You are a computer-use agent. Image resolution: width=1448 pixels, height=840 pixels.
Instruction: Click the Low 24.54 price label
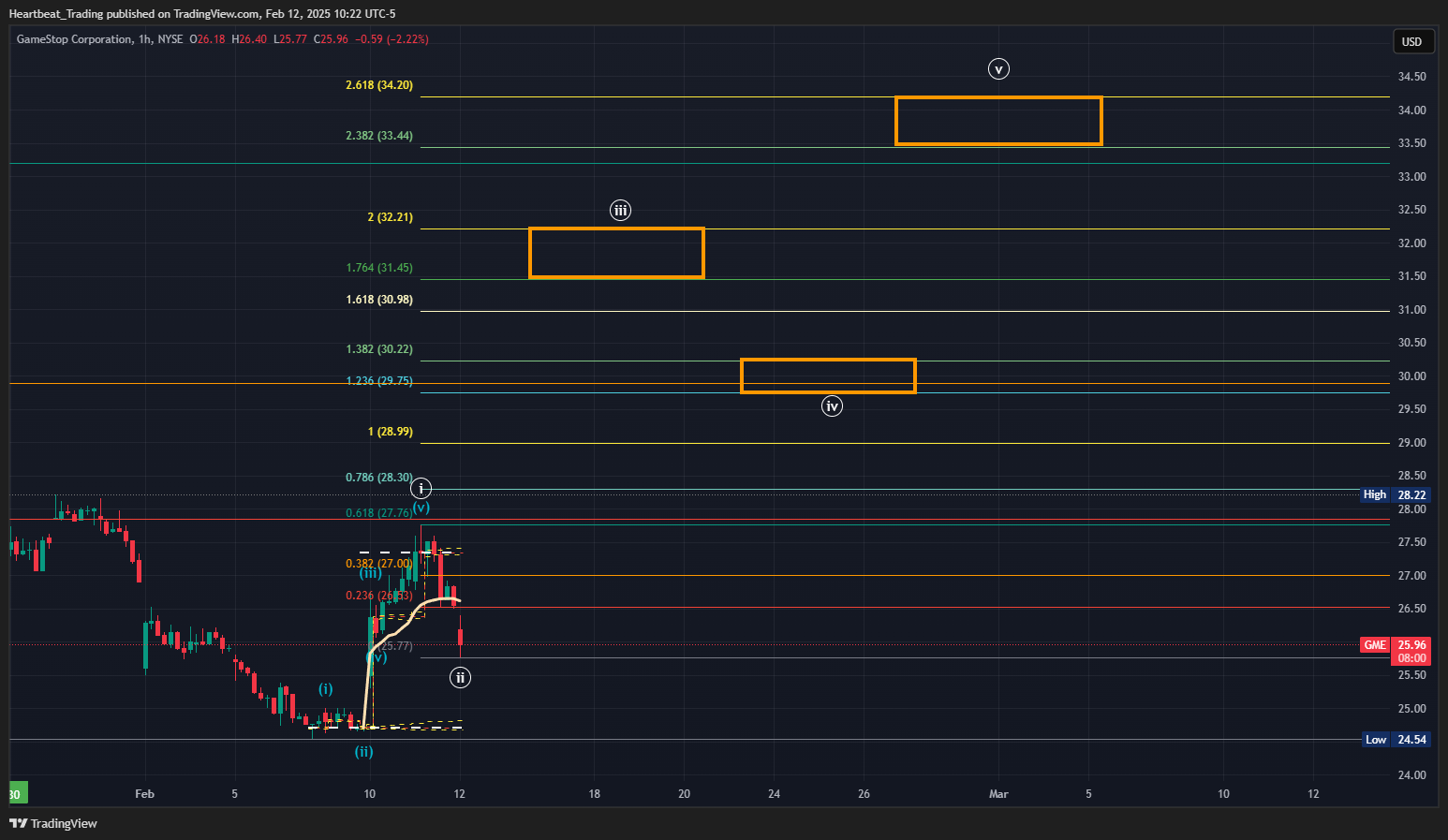point(1395,740)
